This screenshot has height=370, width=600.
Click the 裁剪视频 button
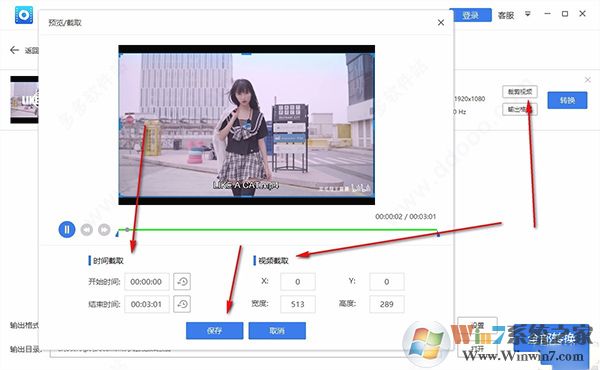point(520,91)
